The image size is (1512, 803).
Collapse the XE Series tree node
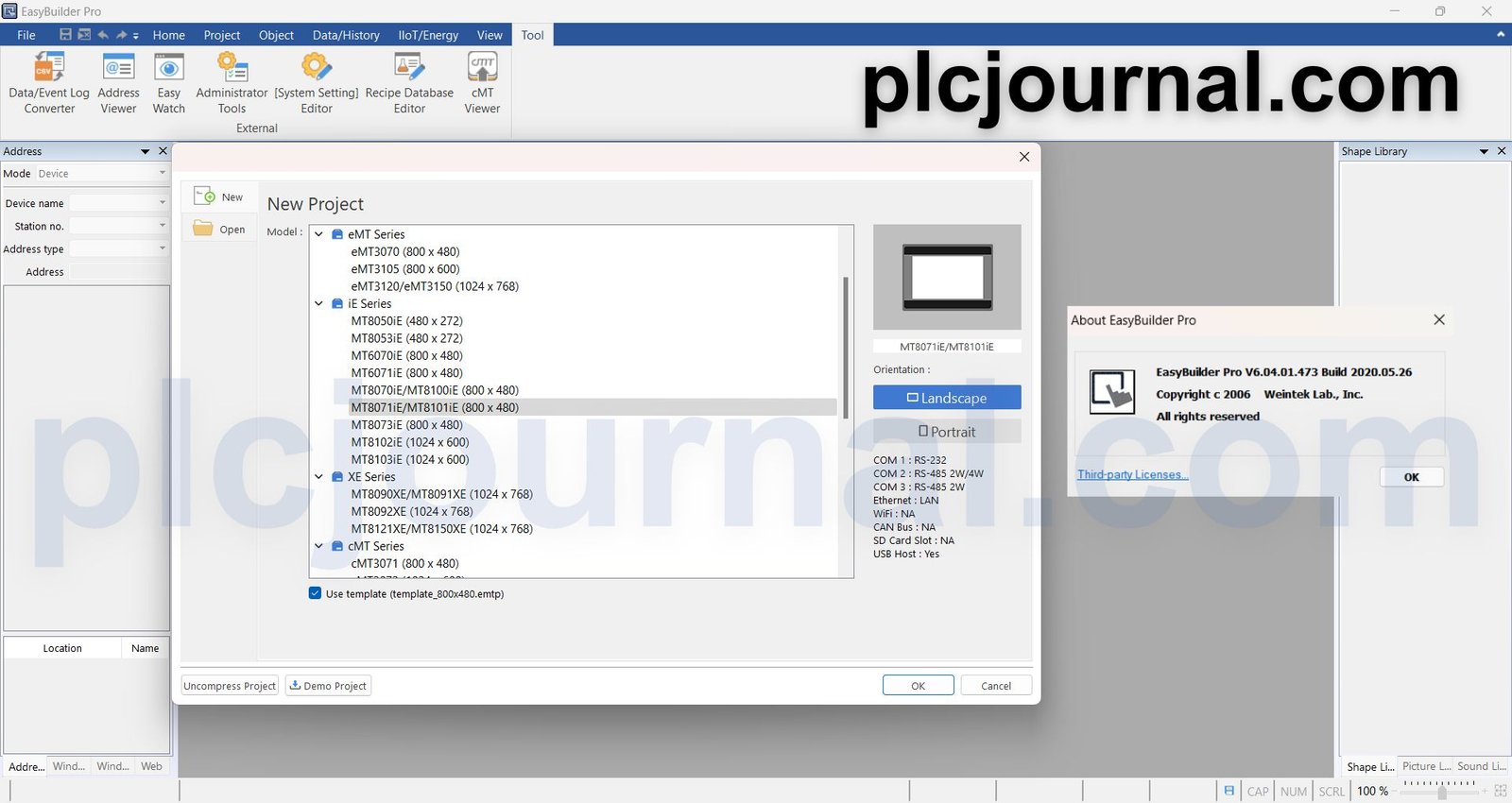pos(318,477)
